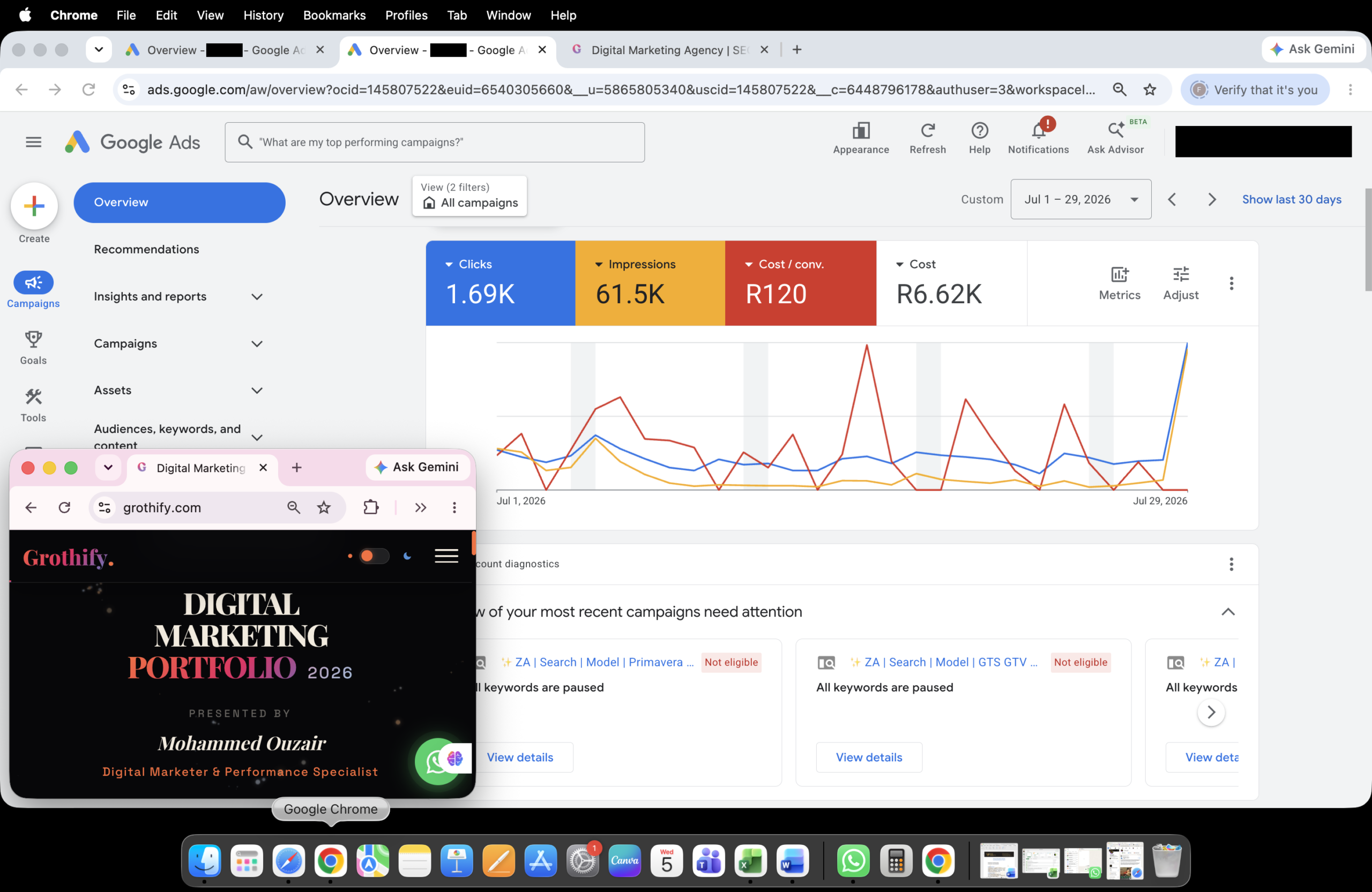
Task: Open the Bookmarks menu in the menu bar
Action: (x=334, y=15)
